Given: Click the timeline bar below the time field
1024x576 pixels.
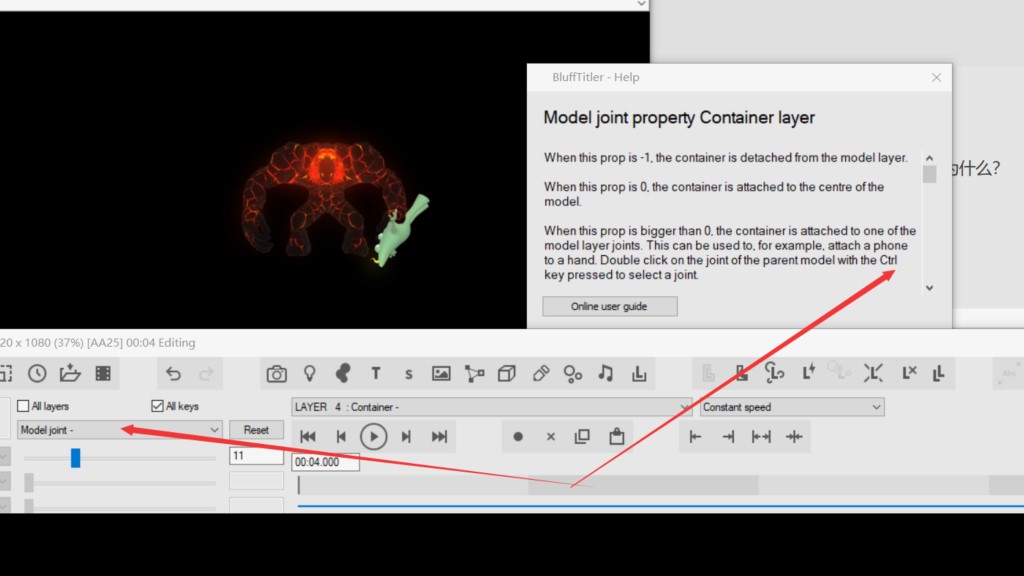Looking at the screenshot, I should 660,485.
